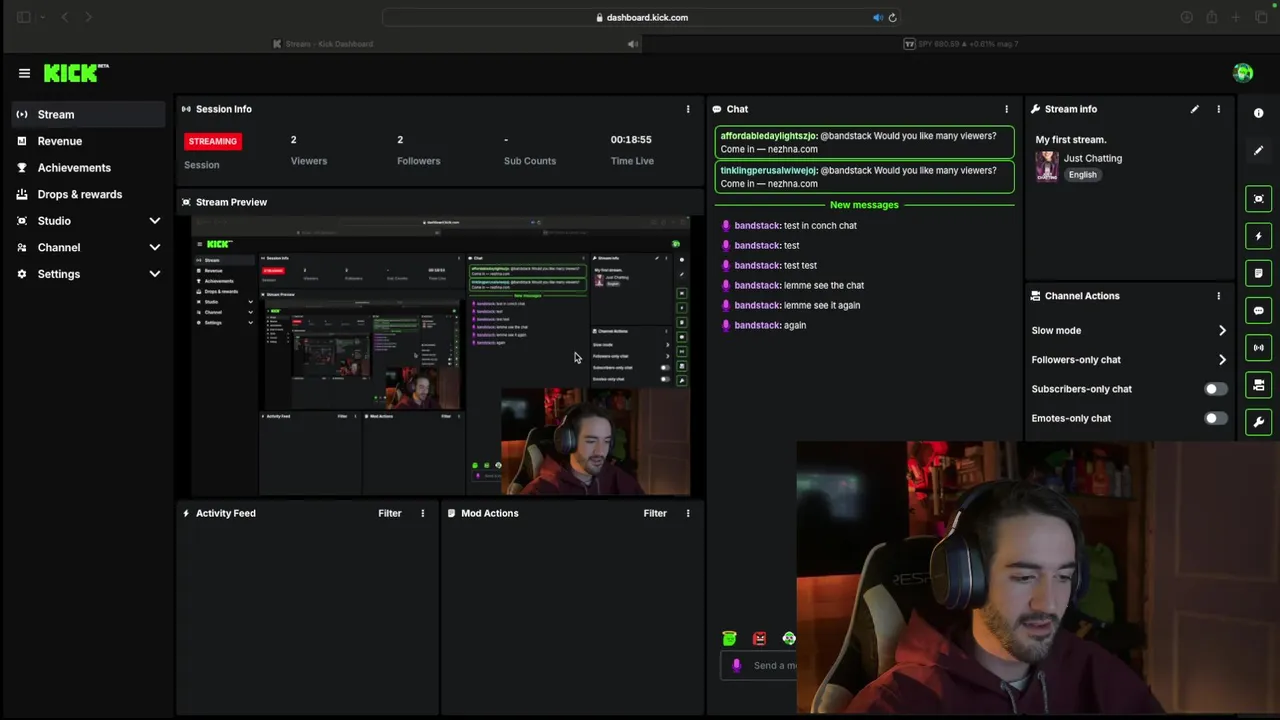
Task: Show browser sidebar
Action: [x=24, y=17]
